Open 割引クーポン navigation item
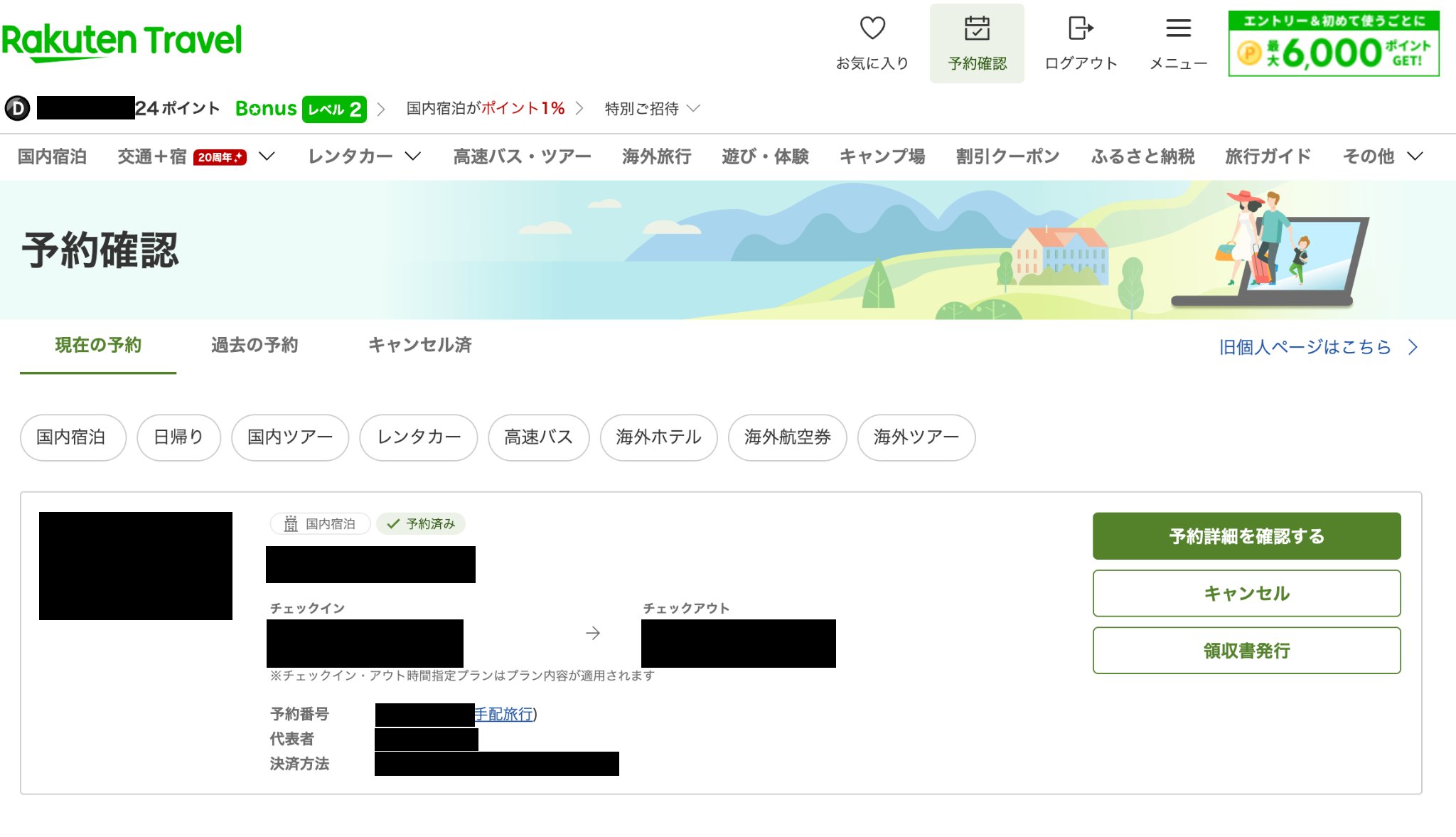This screenshot has width=1456, height=837. [1007, 156]
